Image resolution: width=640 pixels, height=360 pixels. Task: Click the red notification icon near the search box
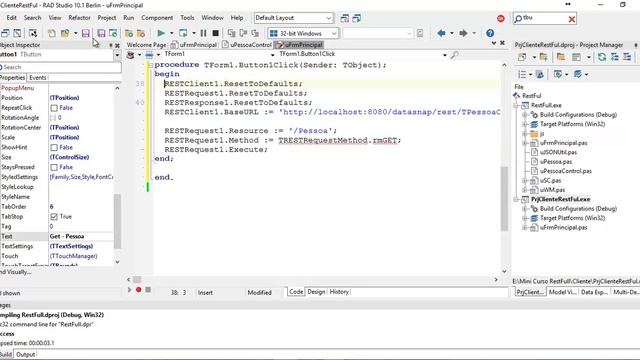(501, 18)
